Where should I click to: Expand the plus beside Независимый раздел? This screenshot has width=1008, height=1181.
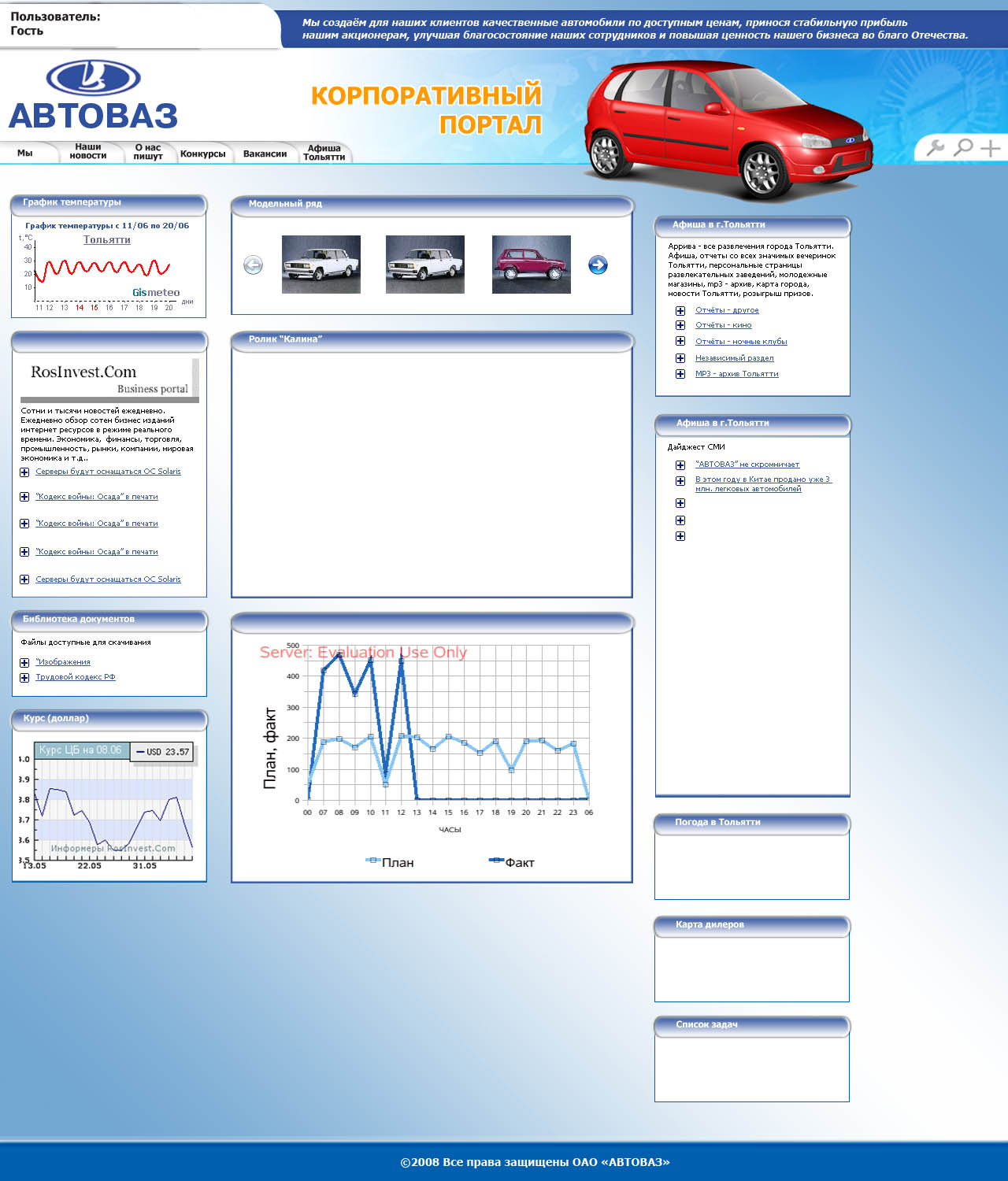(x=680, y=358)
